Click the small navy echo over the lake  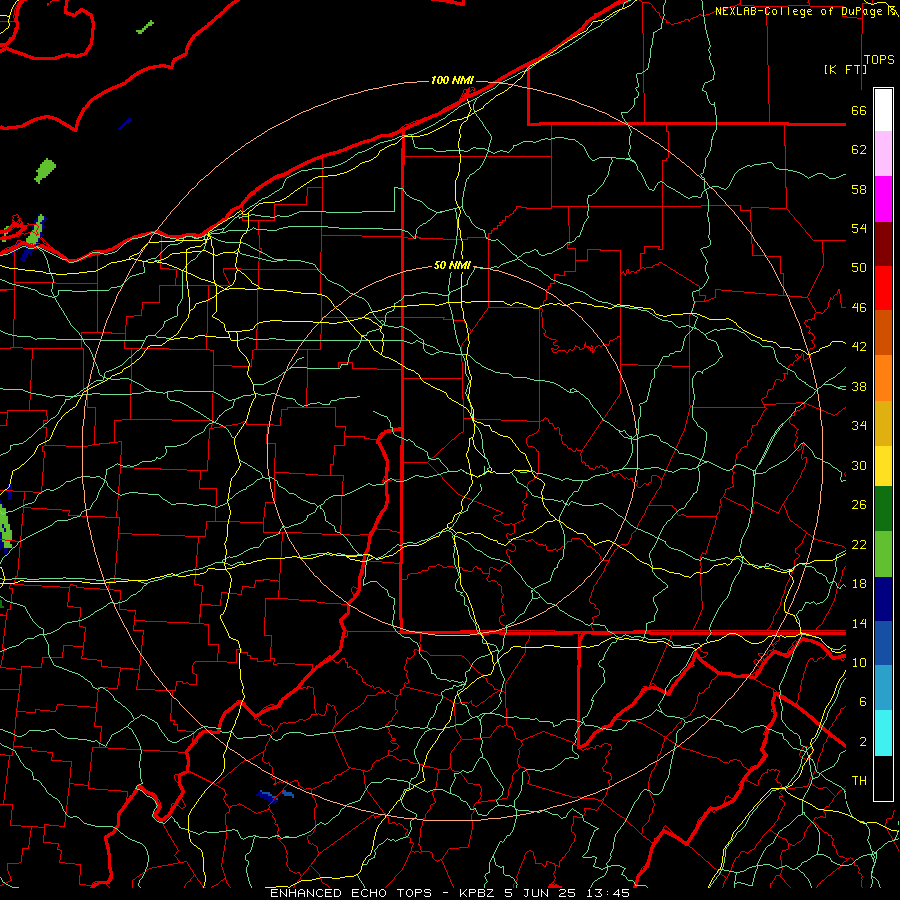pos(125,123)
